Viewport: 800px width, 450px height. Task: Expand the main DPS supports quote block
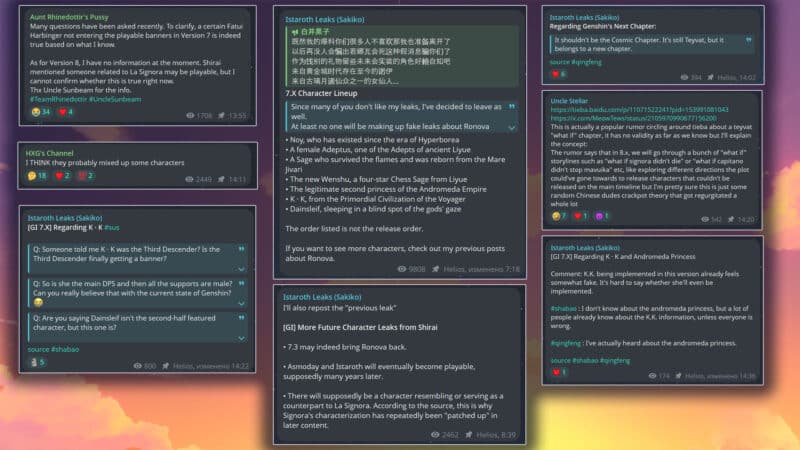click(x=241, y=303)
